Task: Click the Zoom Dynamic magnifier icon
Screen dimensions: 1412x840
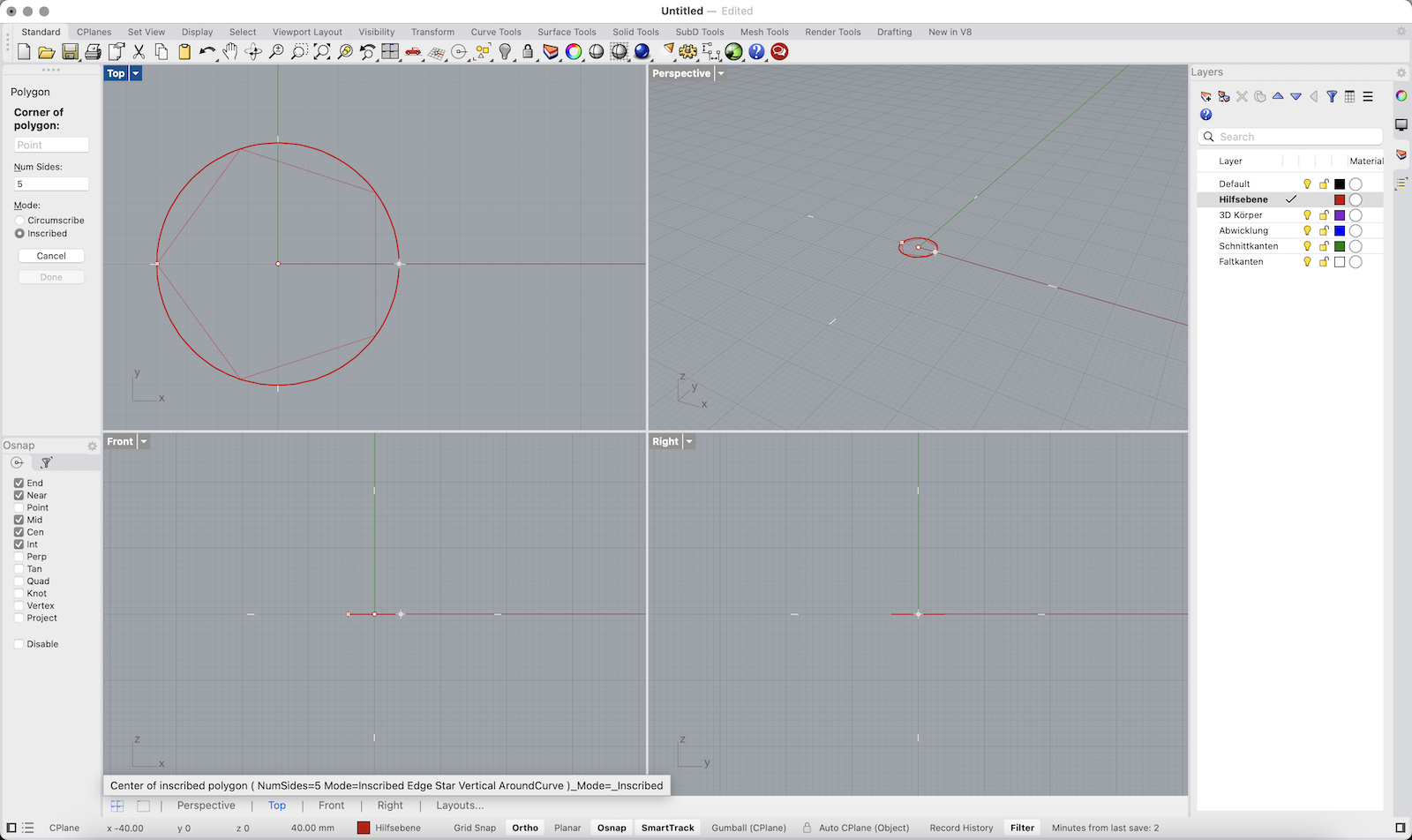Action: tap(276, 52)
